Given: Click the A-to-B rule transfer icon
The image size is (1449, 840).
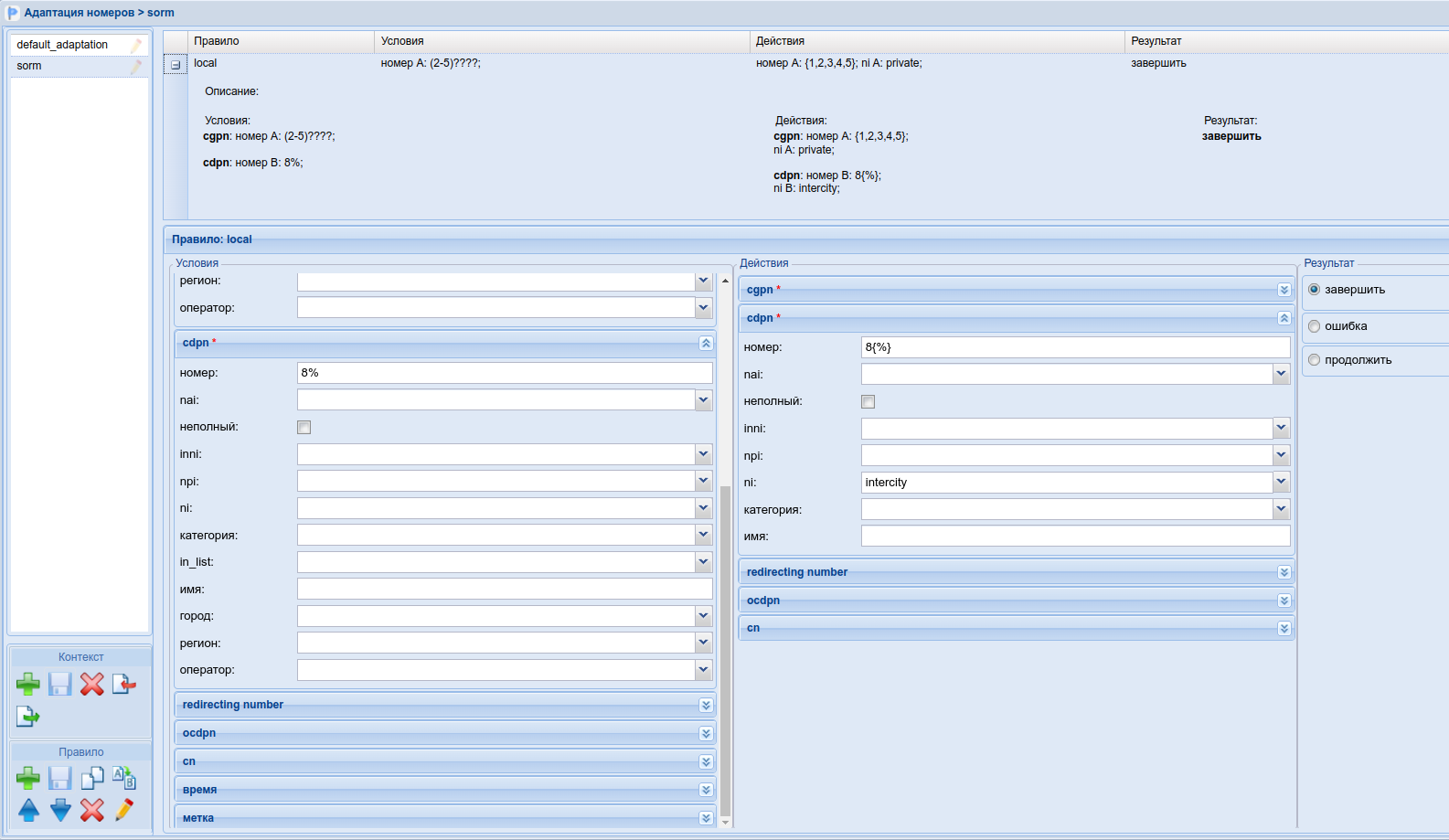Looking at the screenshot, I should (x=124, y=779).
